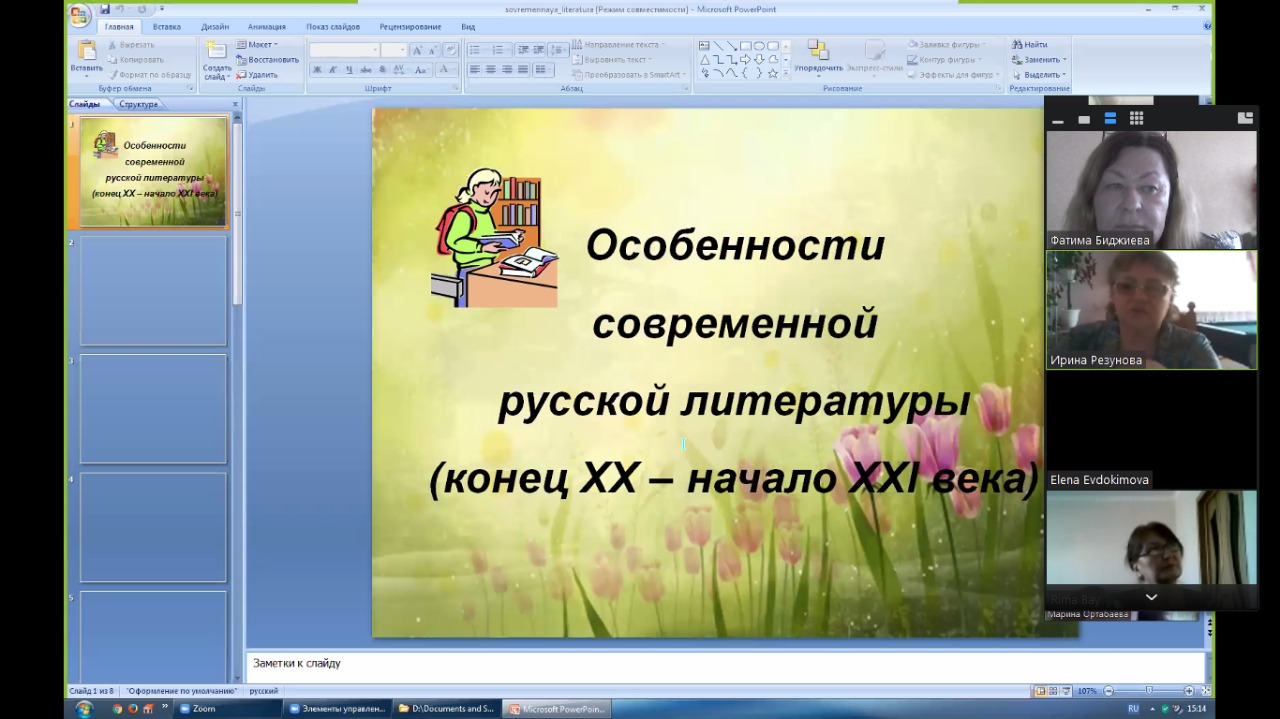Open Направление текста dropdown
The image size is (1280, 719).
[x=618, y=45]
